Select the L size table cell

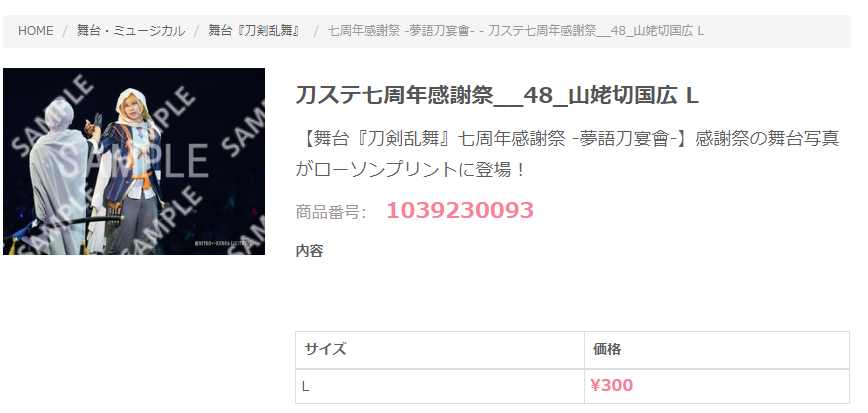[x=440, y=386]
